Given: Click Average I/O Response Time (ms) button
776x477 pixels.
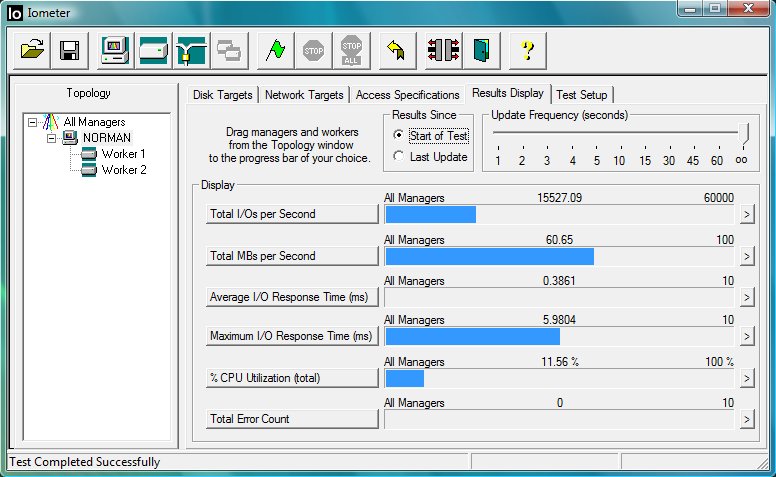Looking at the screenshot, I should 292,297.
